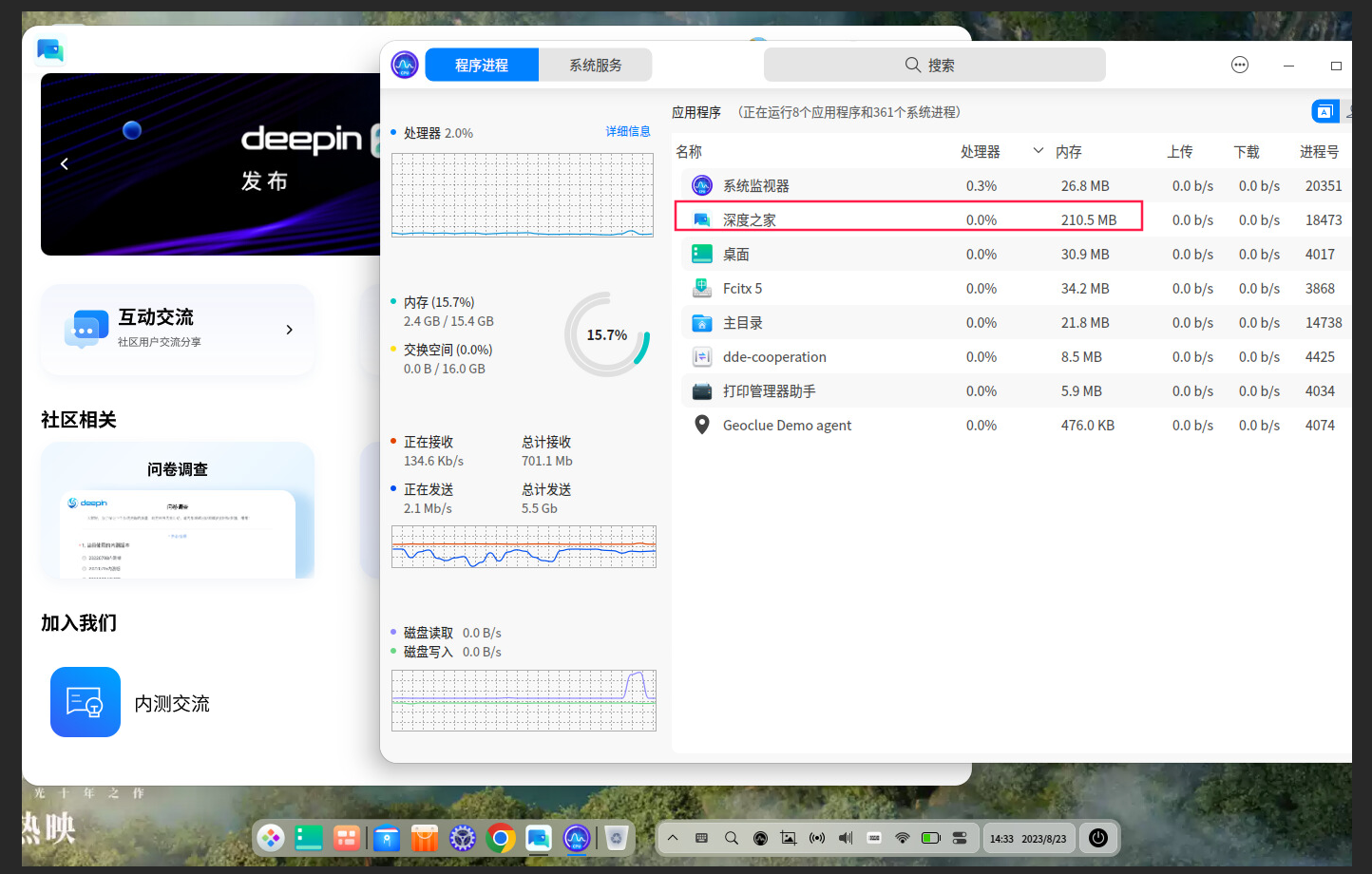Open Grand Search from the system tray
Screen dimensions: 1372x874
click(x=731, y=838)
